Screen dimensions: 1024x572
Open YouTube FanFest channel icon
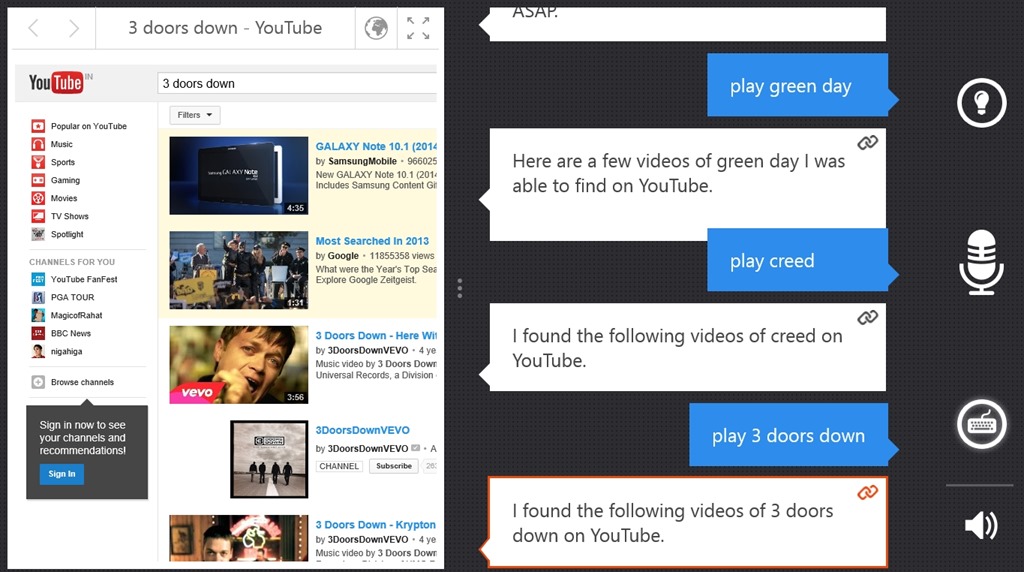39,279
